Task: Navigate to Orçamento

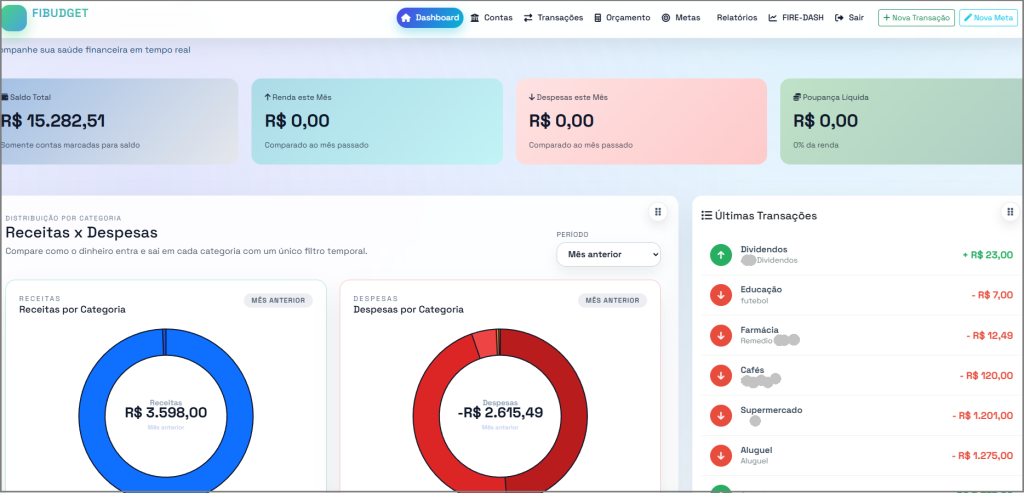Action: coord(622,18)
